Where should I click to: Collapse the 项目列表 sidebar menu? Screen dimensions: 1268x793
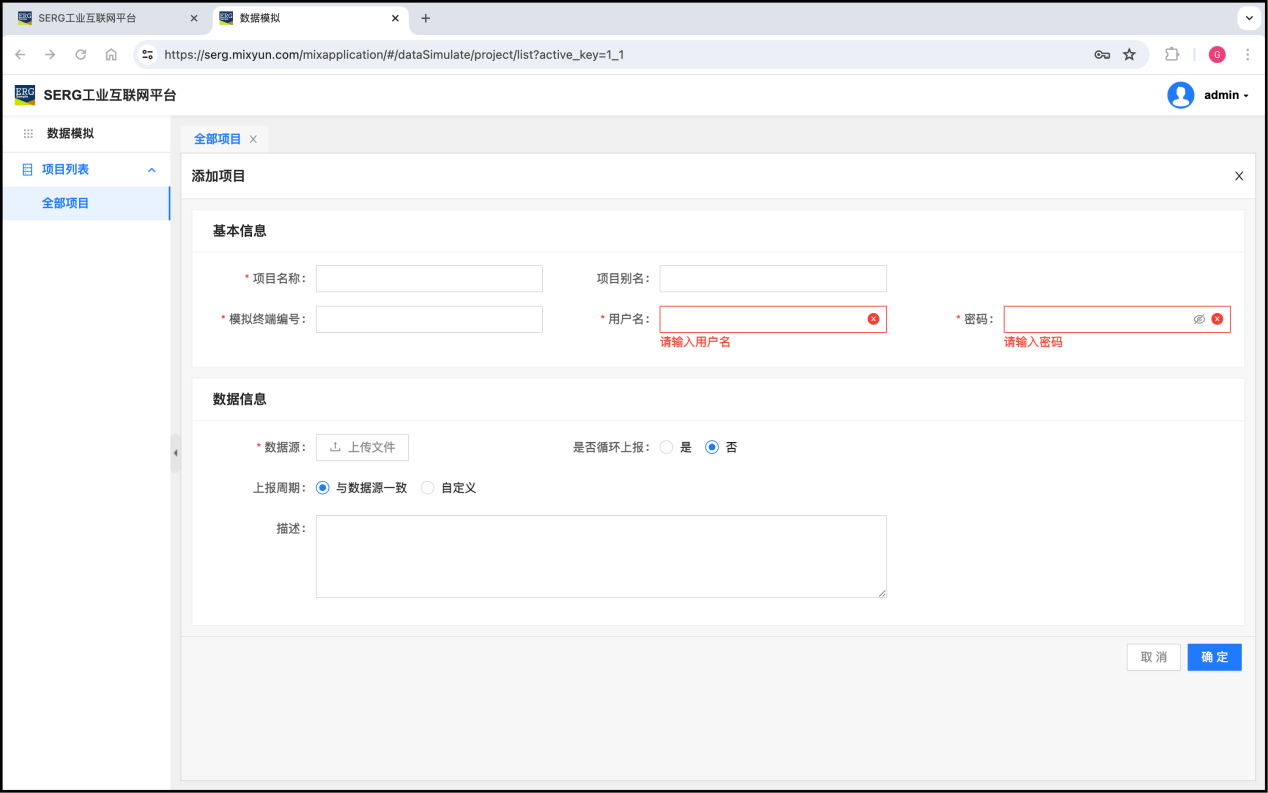[152, 170]
